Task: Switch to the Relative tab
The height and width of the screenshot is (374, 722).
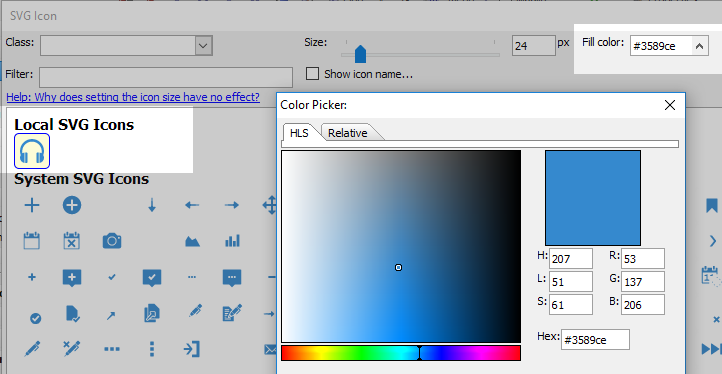Action: click(x=348, y=133)
